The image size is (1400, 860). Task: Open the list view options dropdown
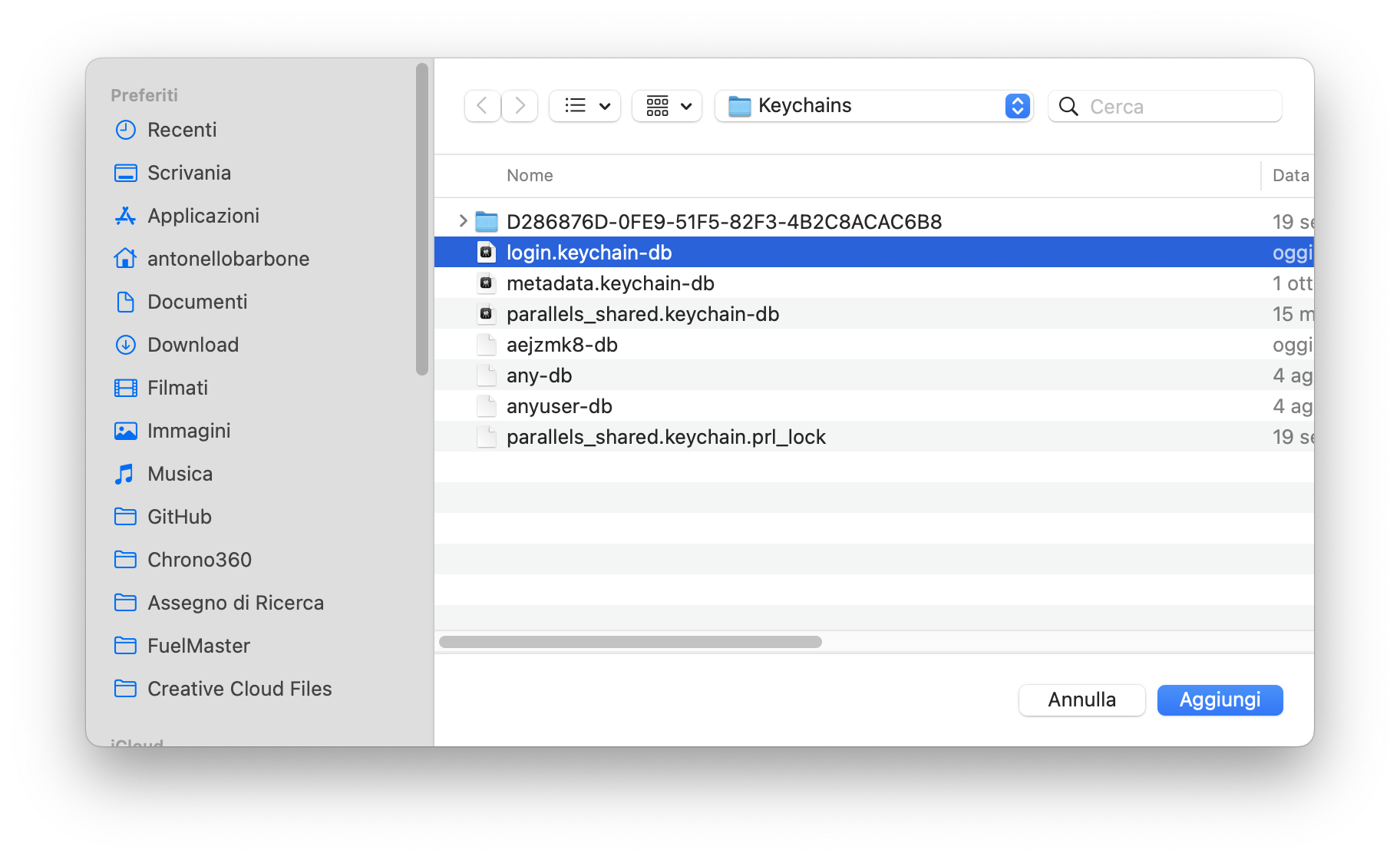[x=584, y=106]
